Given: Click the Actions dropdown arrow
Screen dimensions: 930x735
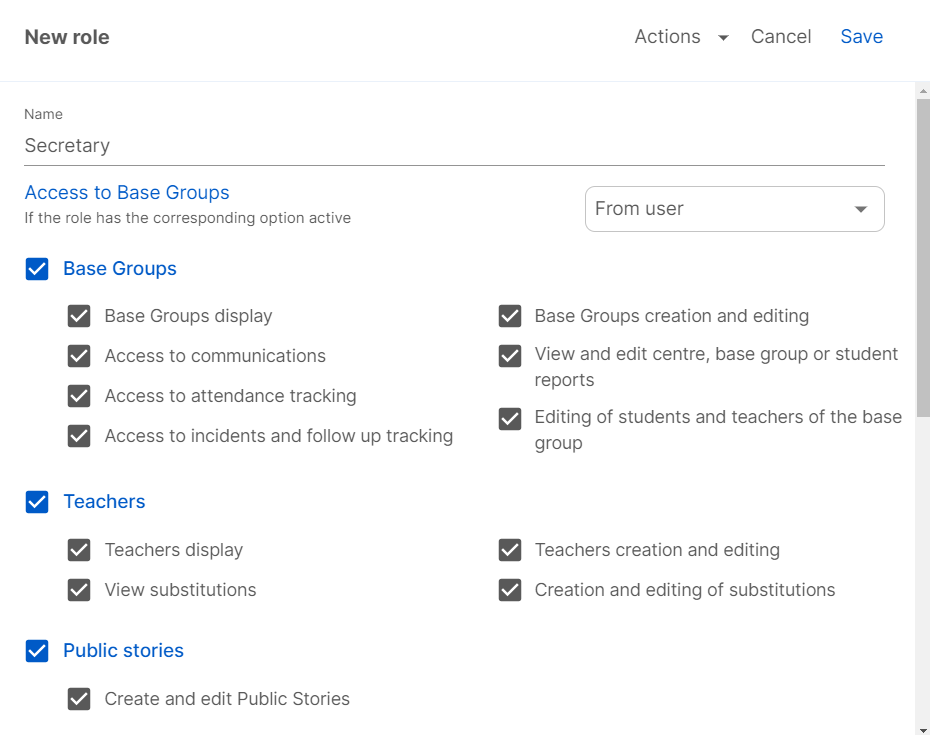Looking at the screenshot, I should (x=723, y=38).
